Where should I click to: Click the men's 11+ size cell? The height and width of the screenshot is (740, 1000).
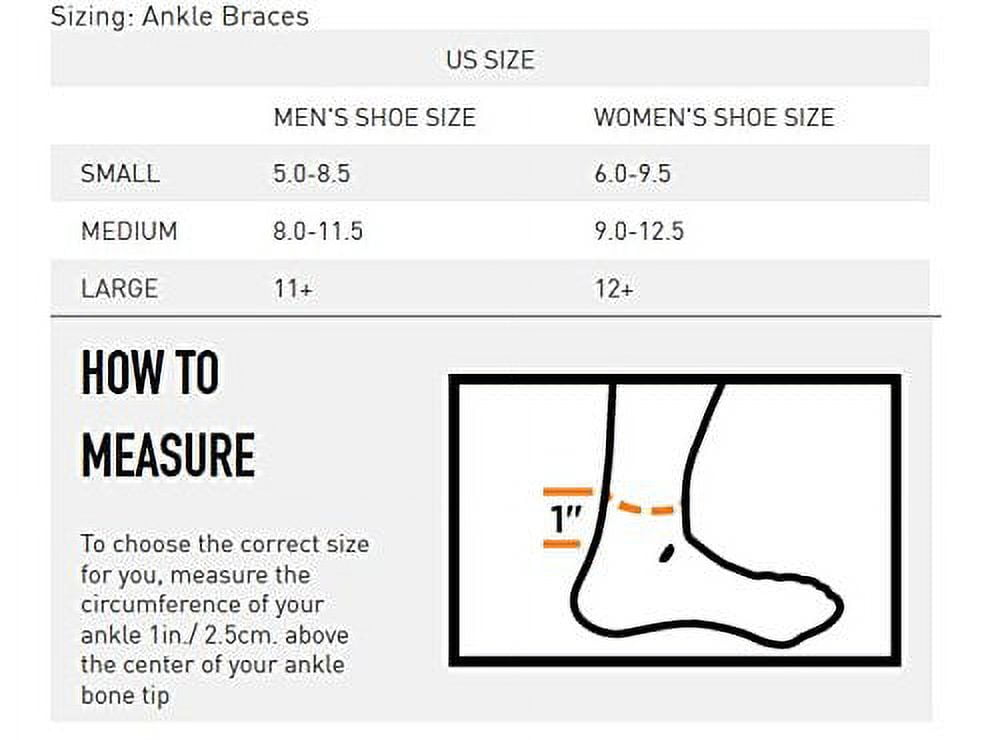293,288
